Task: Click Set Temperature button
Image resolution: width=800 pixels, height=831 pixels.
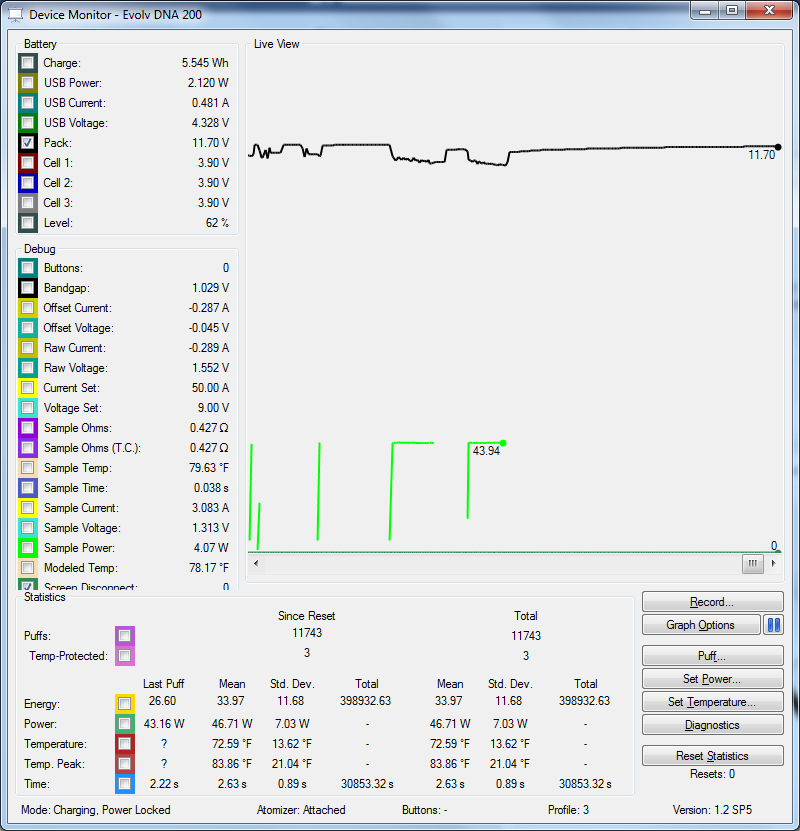Action: click(x=712, y=702)
